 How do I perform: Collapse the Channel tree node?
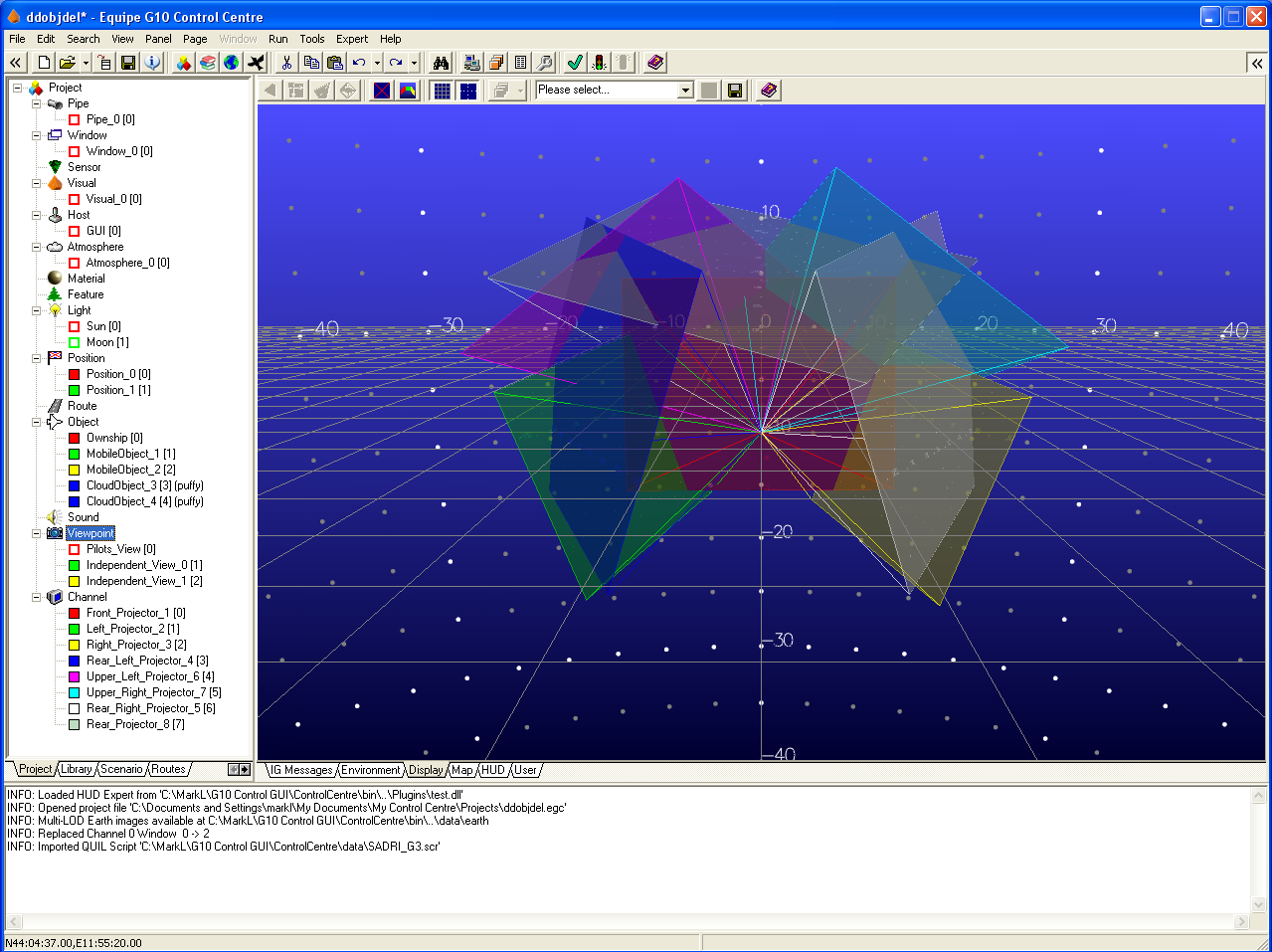pos(37,597)
